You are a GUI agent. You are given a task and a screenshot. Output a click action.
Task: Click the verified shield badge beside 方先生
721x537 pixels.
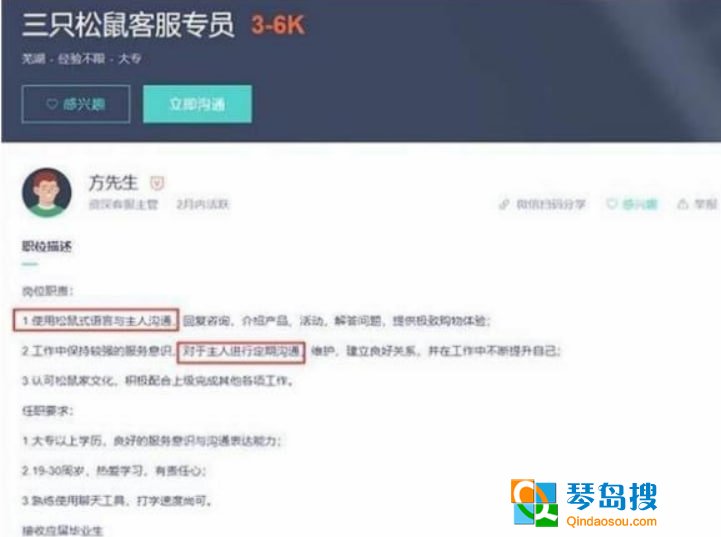157,183
